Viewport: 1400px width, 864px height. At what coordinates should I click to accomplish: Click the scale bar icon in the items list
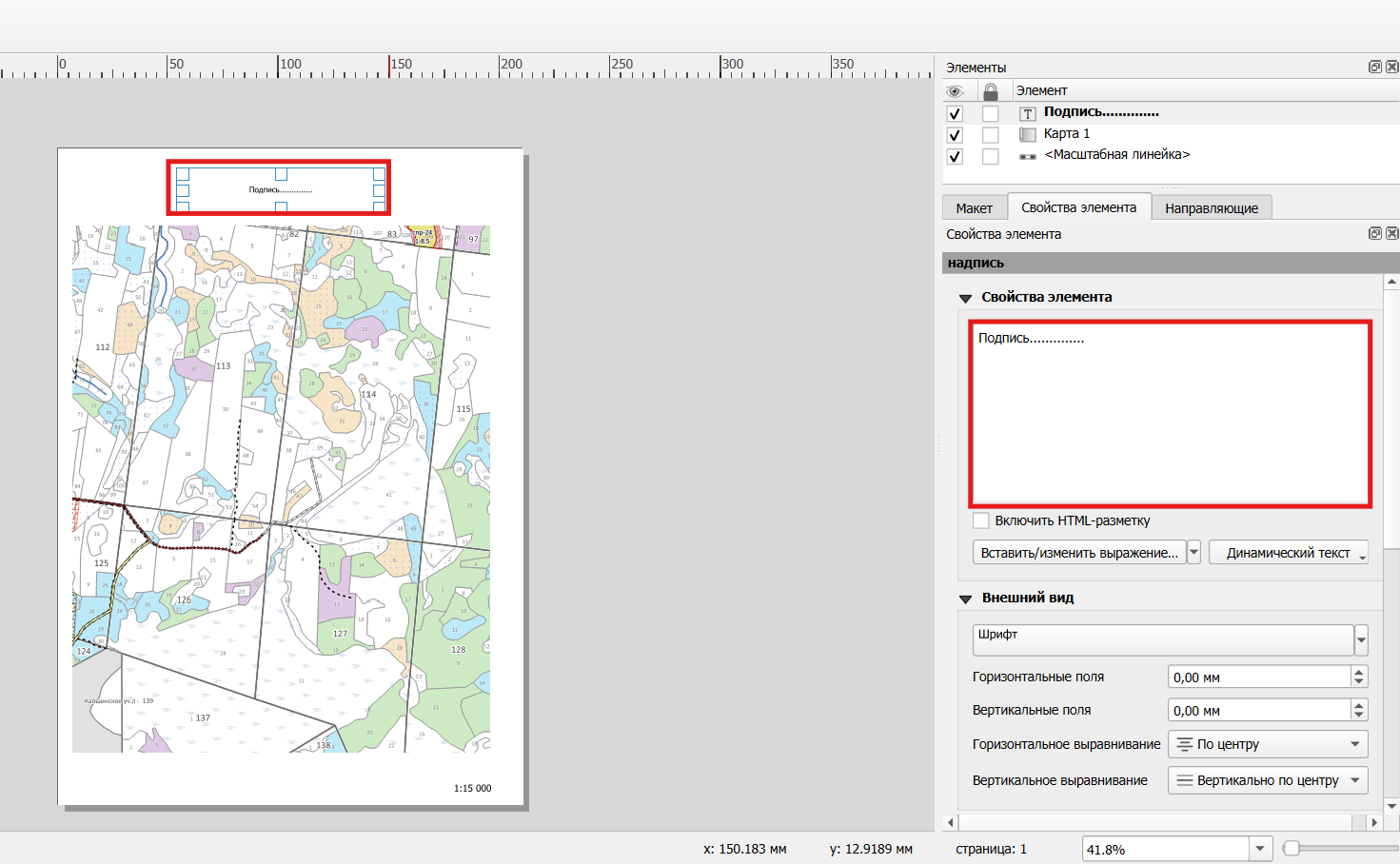pyautogui.click(x=1028, y=156)
